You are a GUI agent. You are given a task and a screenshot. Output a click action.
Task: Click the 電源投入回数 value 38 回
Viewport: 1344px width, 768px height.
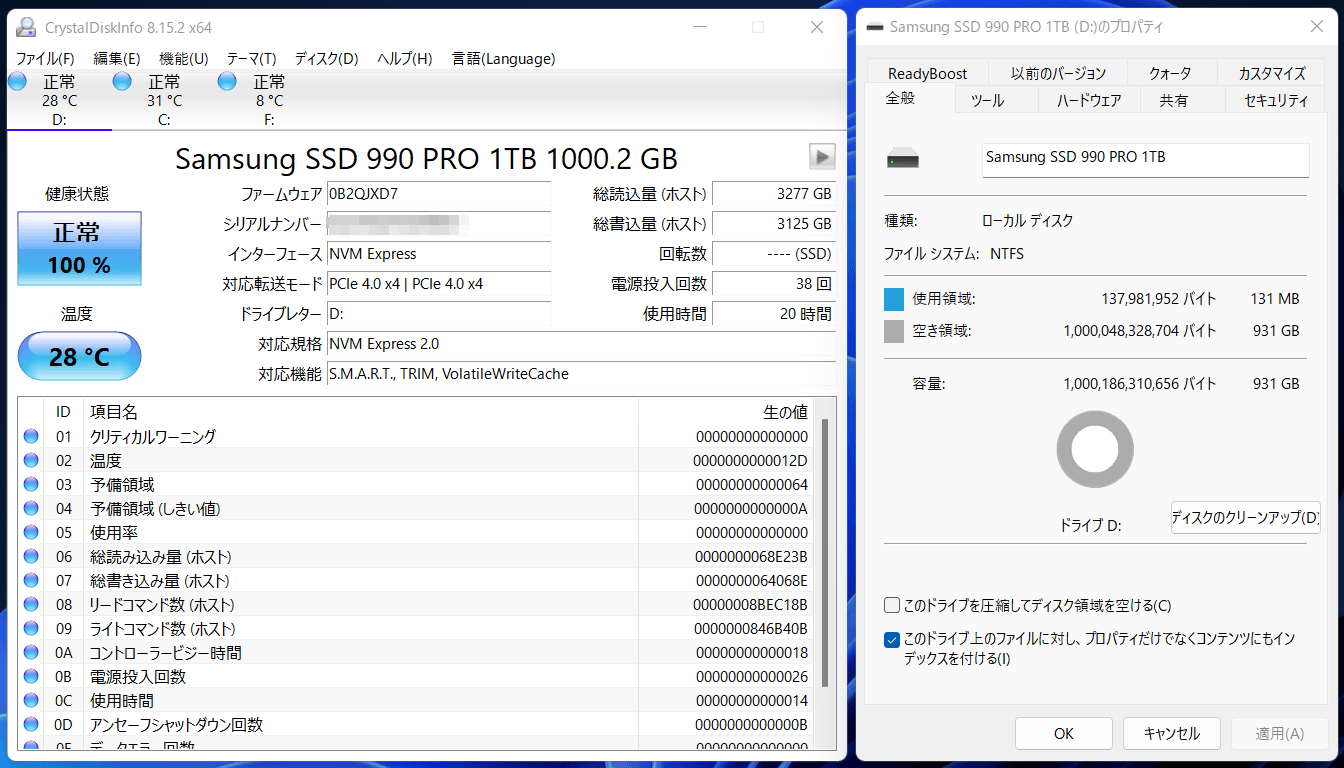(x=774, y=284)
